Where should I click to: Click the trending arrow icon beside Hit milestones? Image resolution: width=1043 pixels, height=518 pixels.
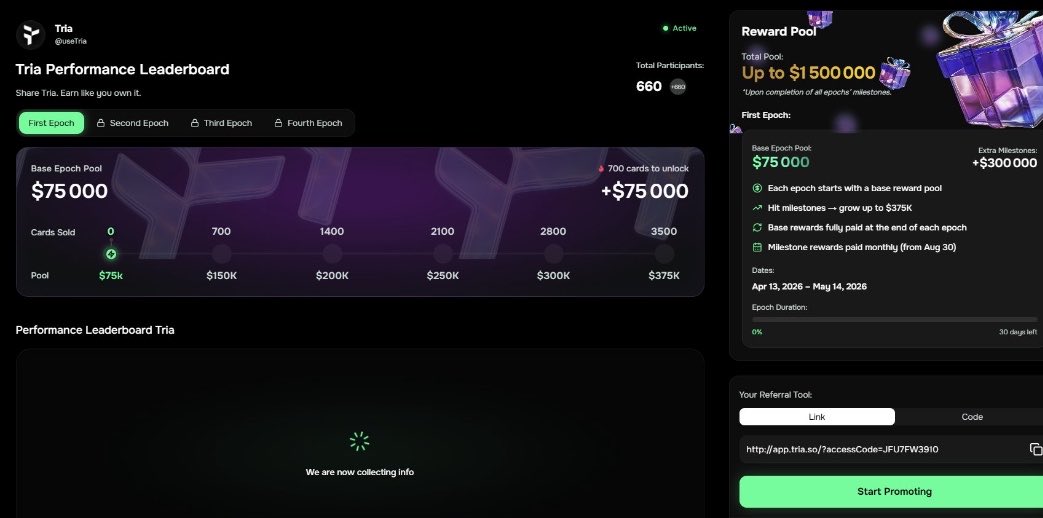pos(758,208)
